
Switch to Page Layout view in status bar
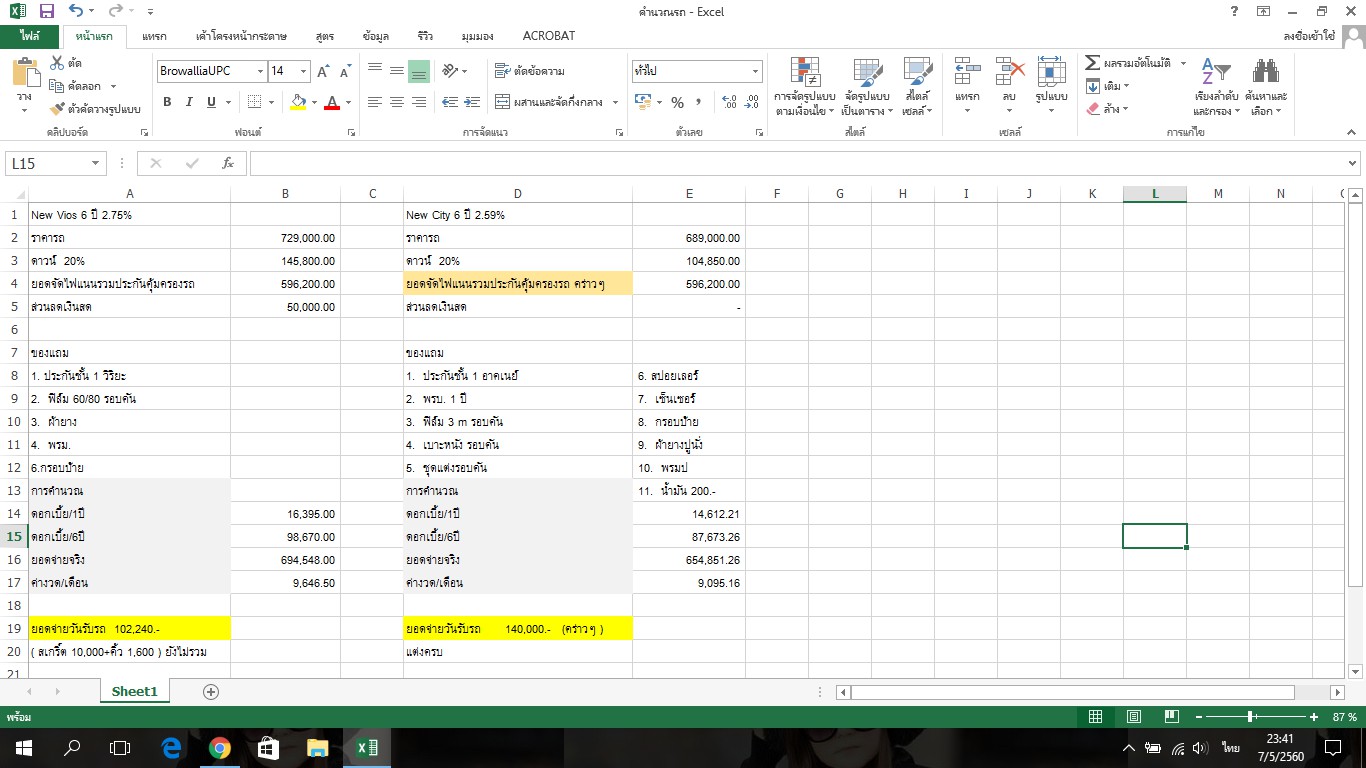pyautogui.click(x=1133, y=717)
